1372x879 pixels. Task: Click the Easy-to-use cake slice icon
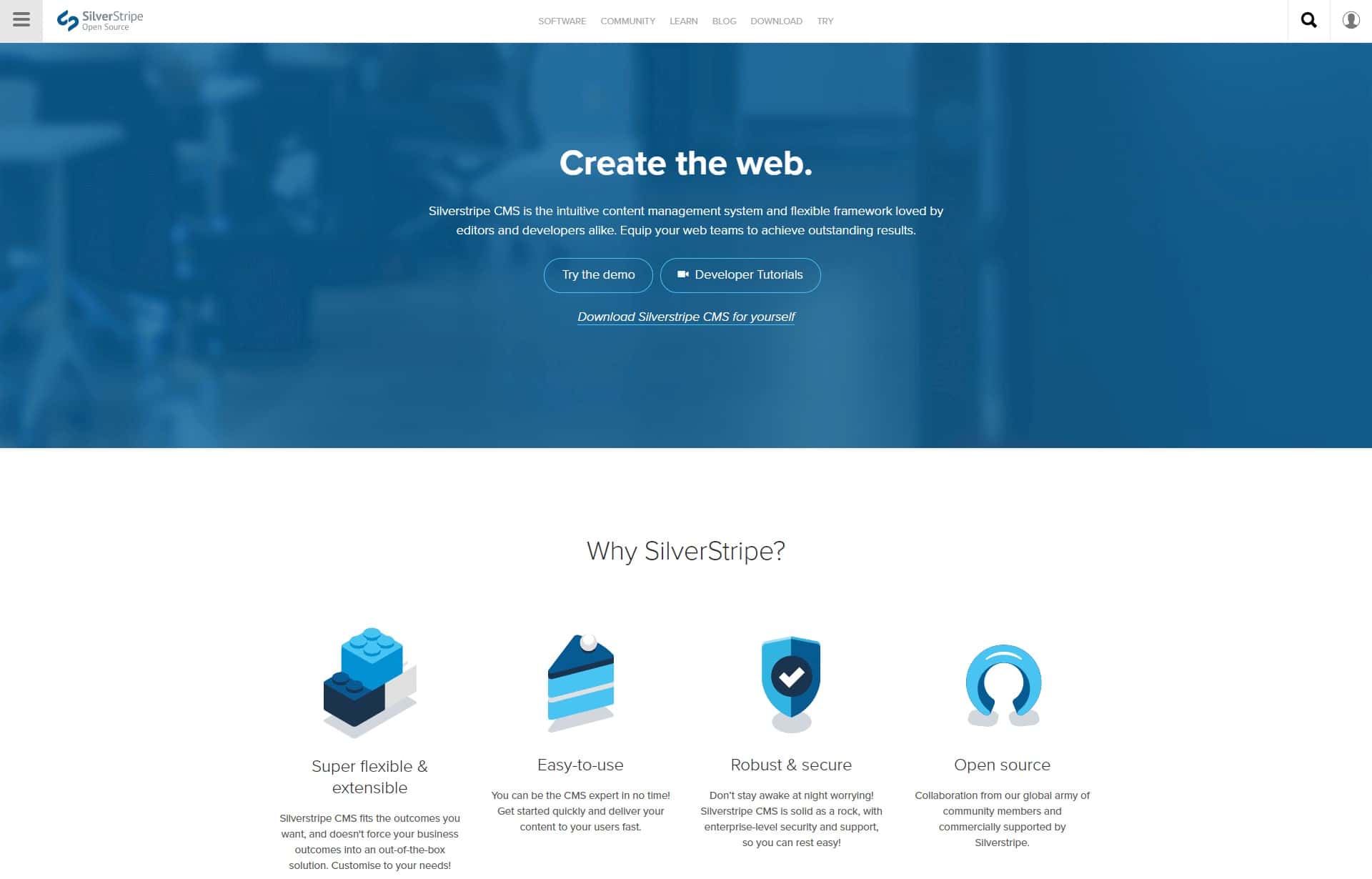point(581,682)
